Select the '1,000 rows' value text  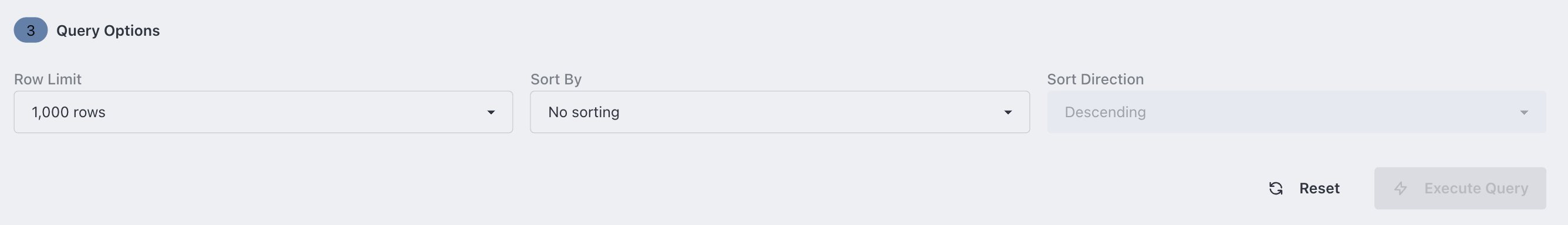69,112
